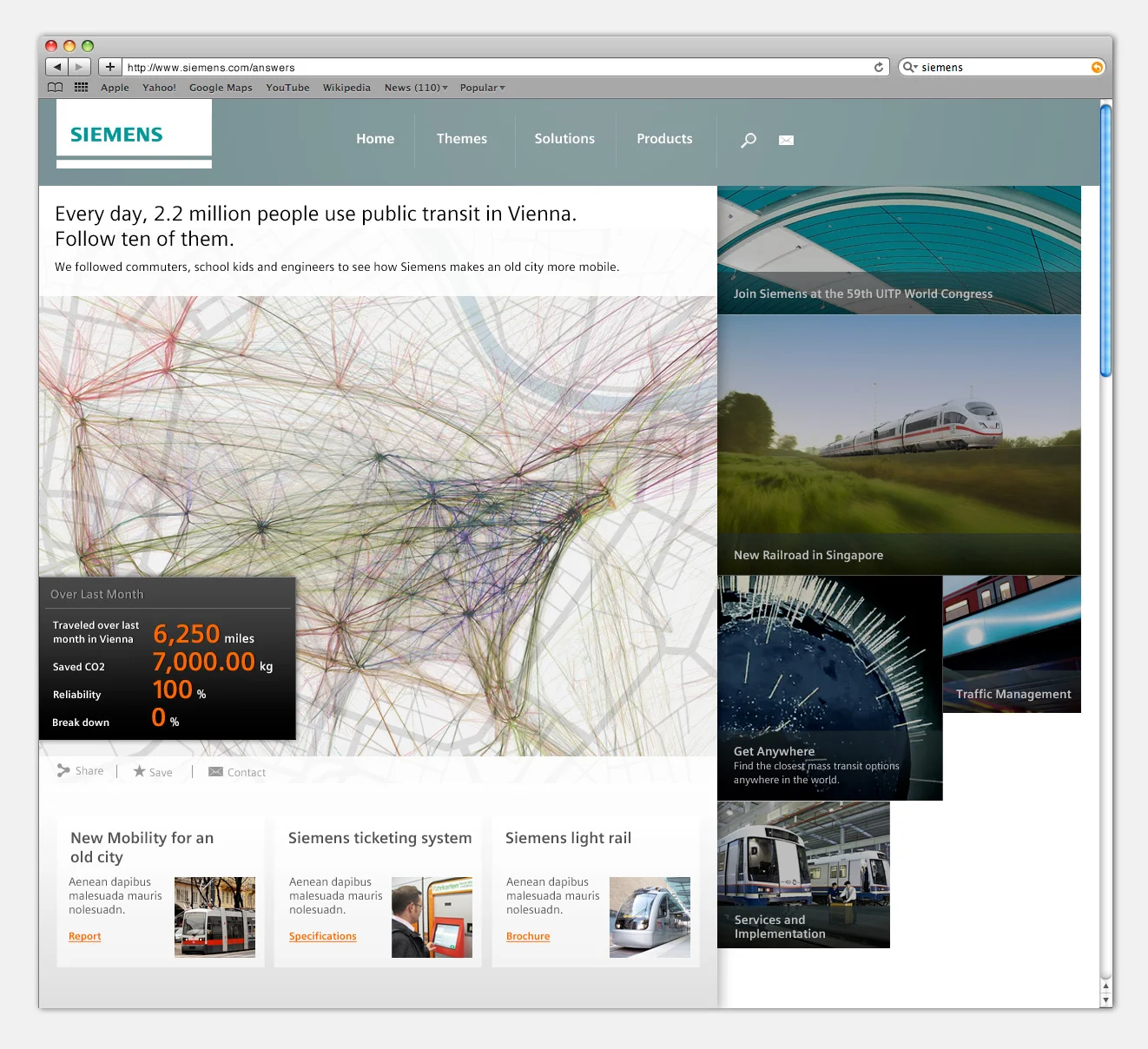
Task: Open the New Railroad in Singapore tile
Action: 899,445
